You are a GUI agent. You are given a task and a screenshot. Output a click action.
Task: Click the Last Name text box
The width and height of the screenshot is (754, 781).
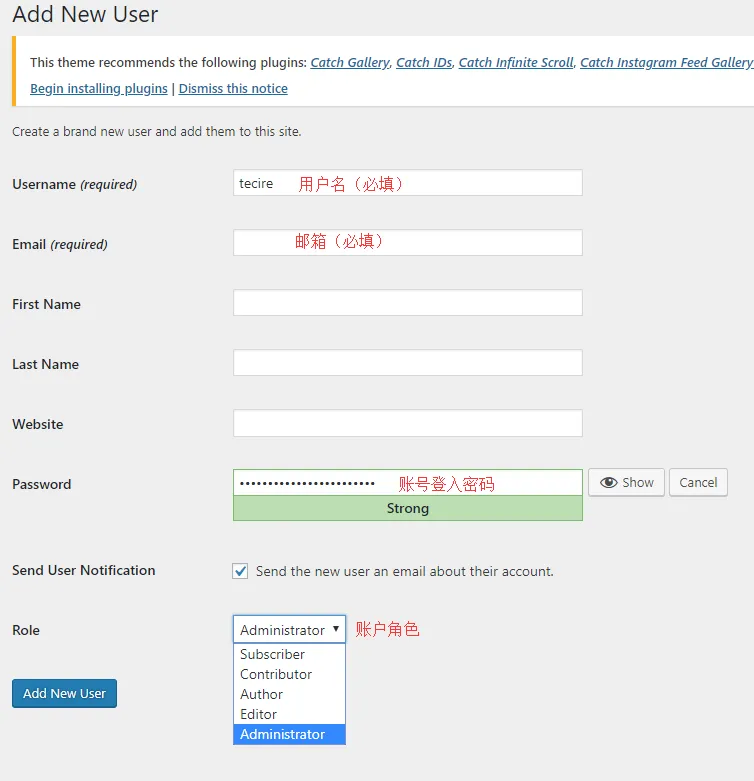click(407, 363)
